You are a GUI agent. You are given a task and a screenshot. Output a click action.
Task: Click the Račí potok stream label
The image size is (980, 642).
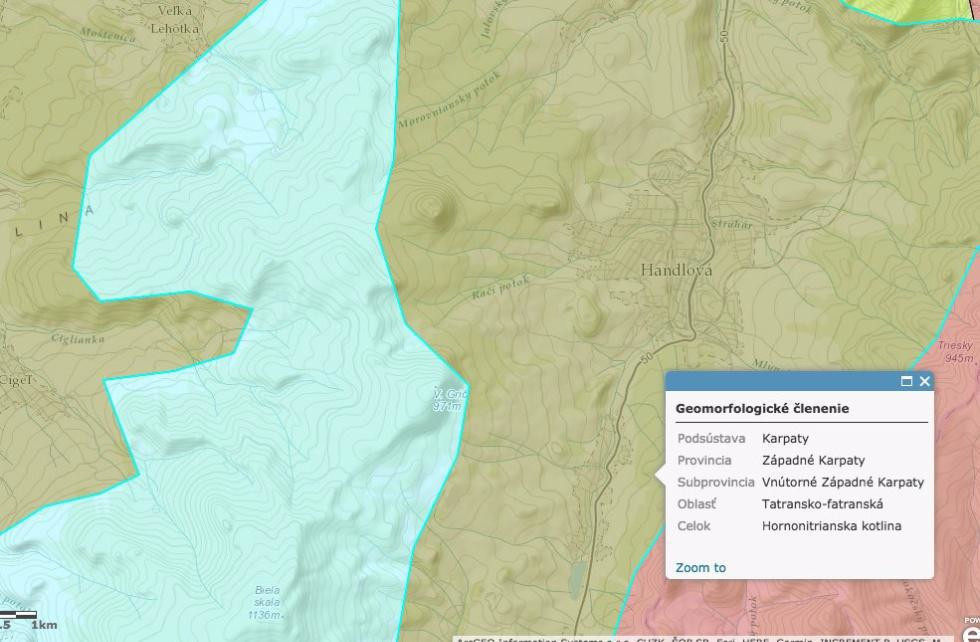tap(499, 289)
